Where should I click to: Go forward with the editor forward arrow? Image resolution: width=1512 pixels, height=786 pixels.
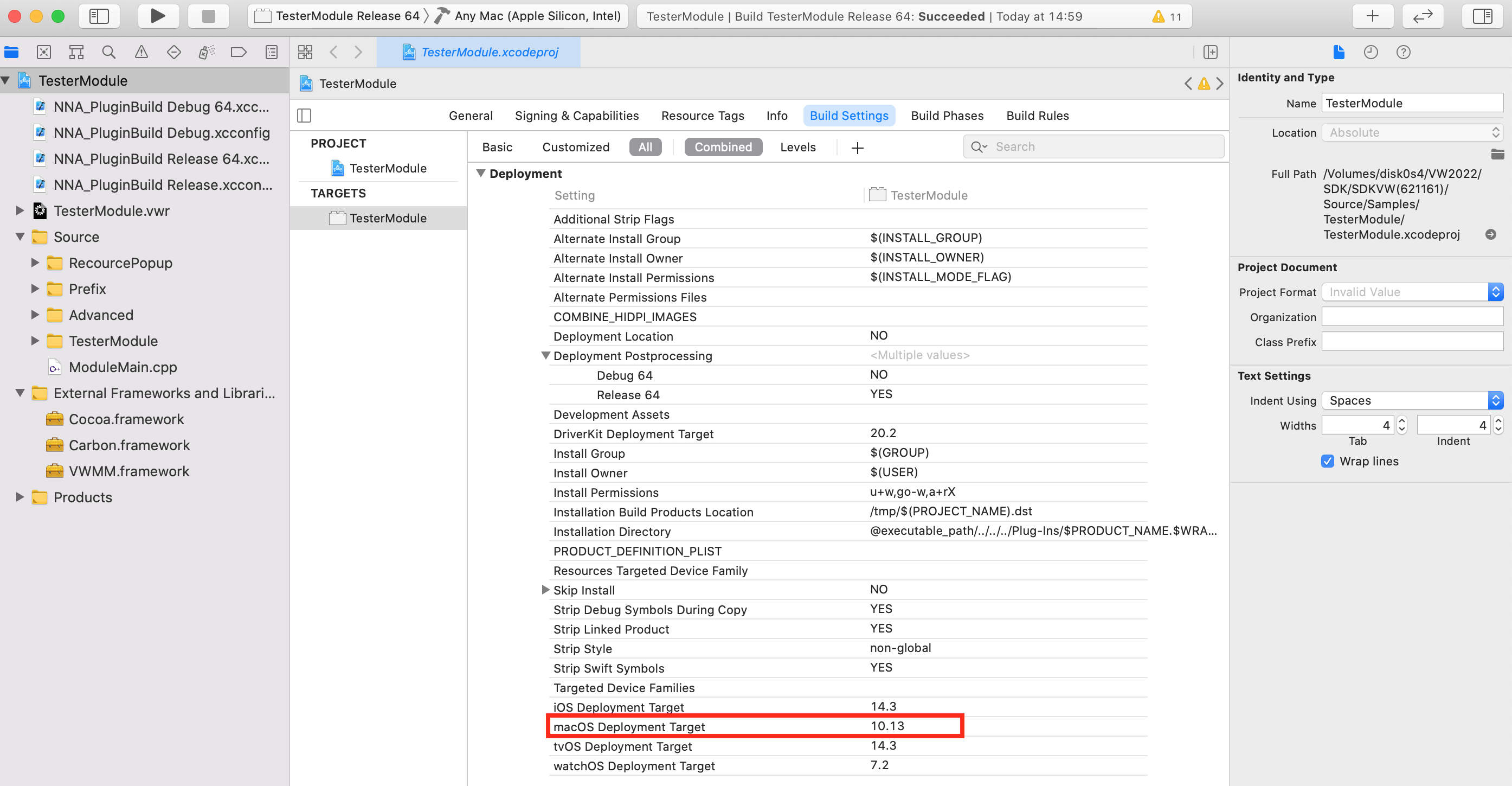tap(358, 52)
